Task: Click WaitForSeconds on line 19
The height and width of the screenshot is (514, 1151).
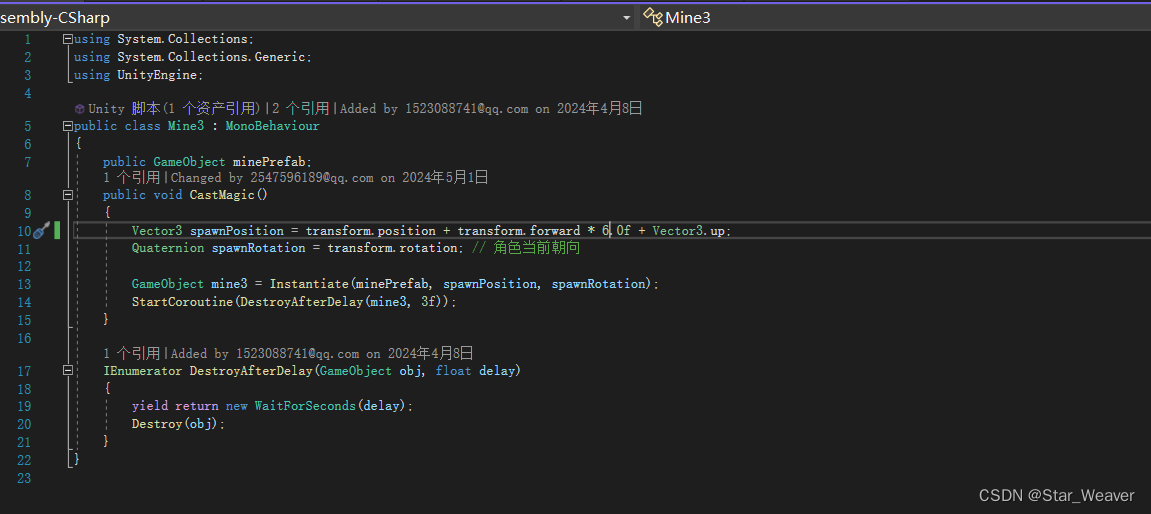Action: (x=305, y=406)
